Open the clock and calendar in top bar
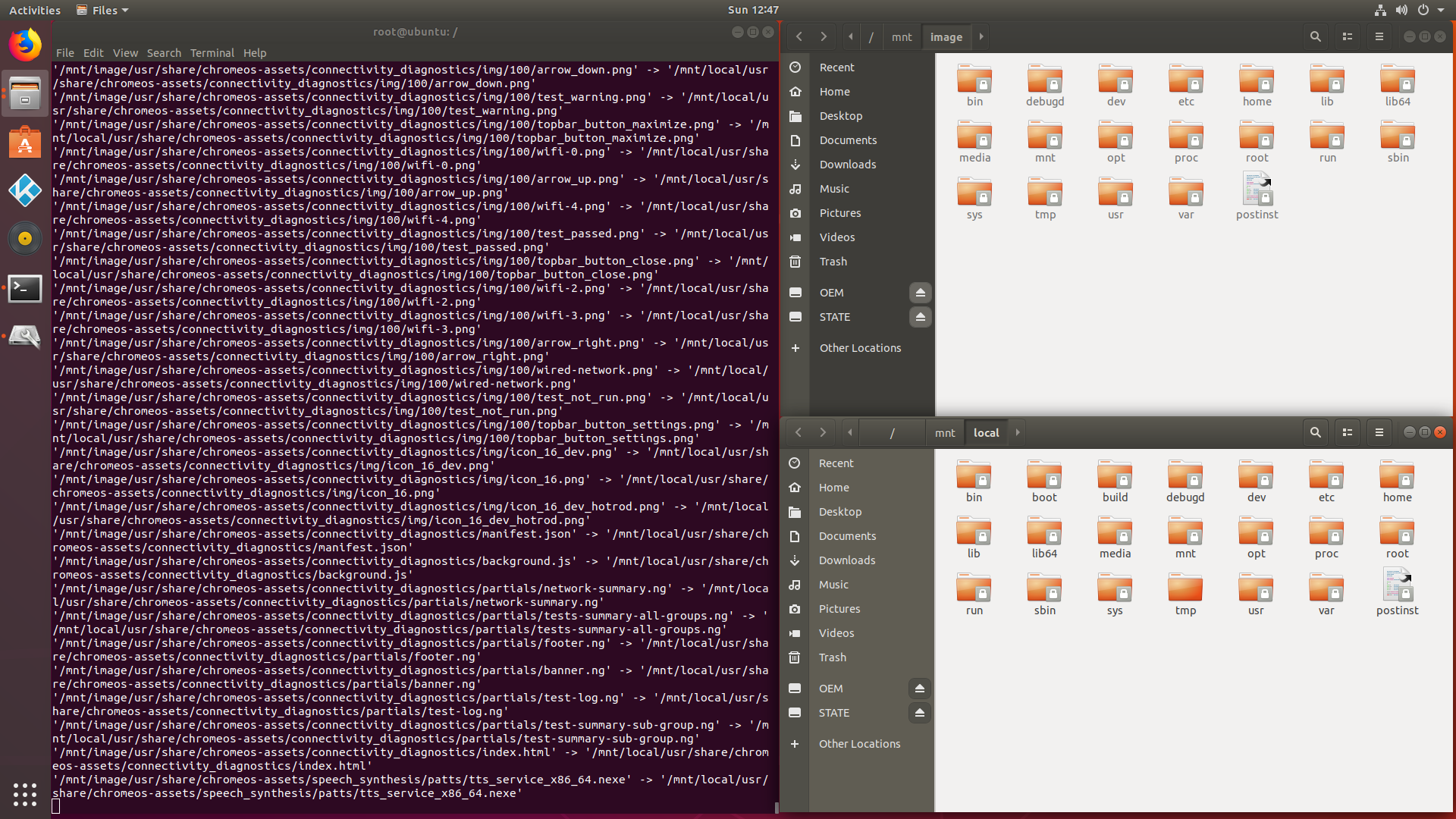 [x=753, y=10]
